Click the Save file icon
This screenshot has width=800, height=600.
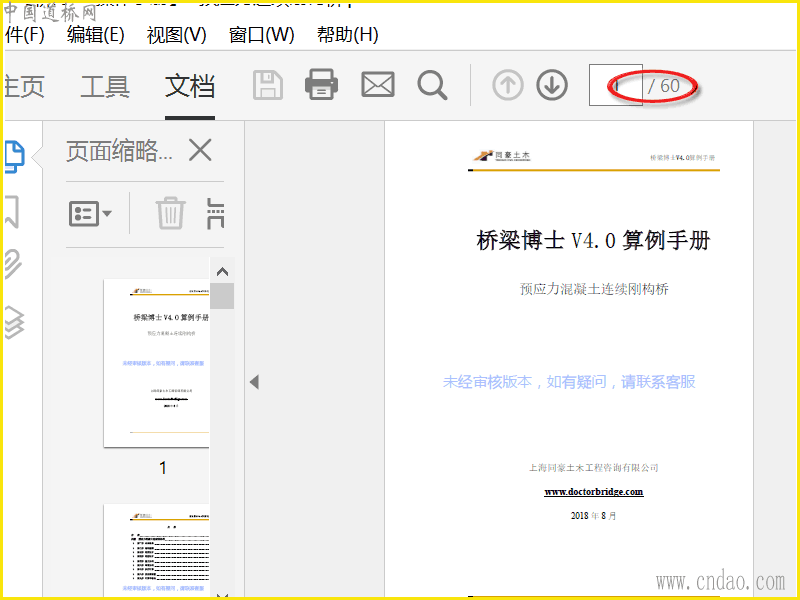tap(268, 85)
